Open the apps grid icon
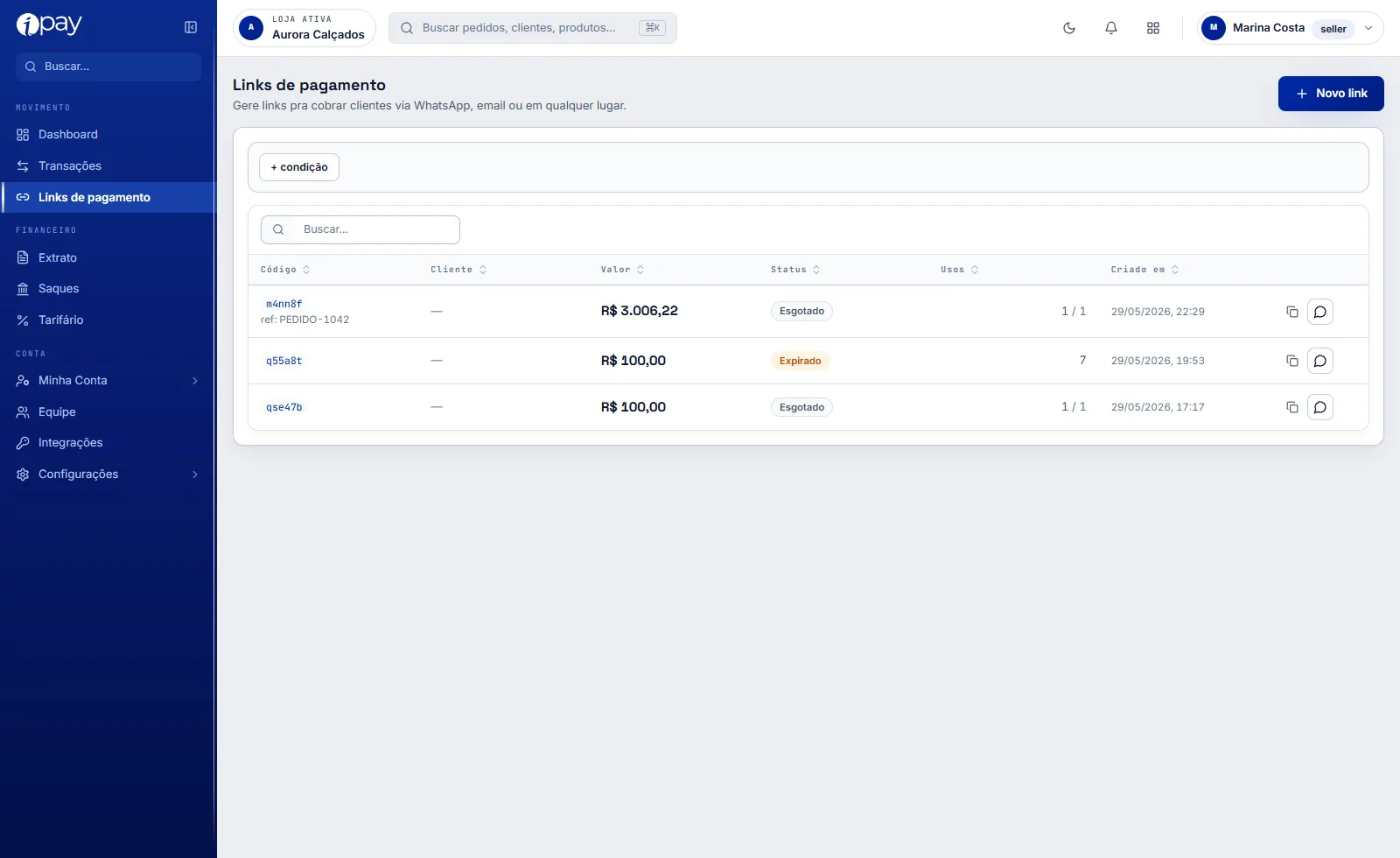The height and width of the screenshot is (858, 1400). [x=1153, y=28]
